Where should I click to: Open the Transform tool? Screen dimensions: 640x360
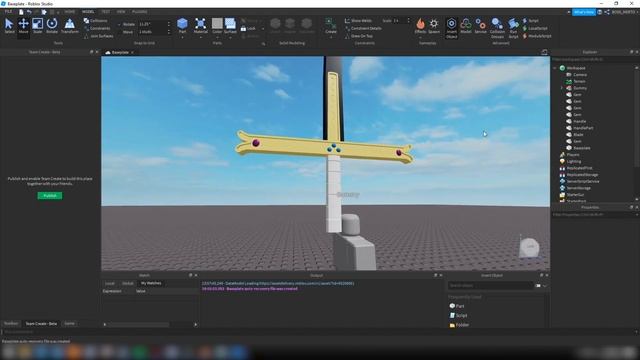[x=70, y=26]
